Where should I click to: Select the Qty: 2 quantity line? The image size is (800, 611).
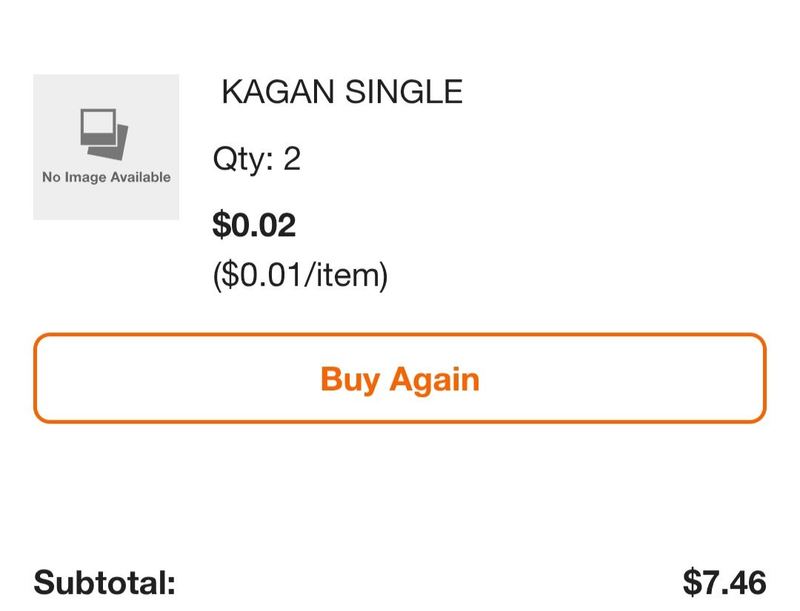[x=257, y=159]
